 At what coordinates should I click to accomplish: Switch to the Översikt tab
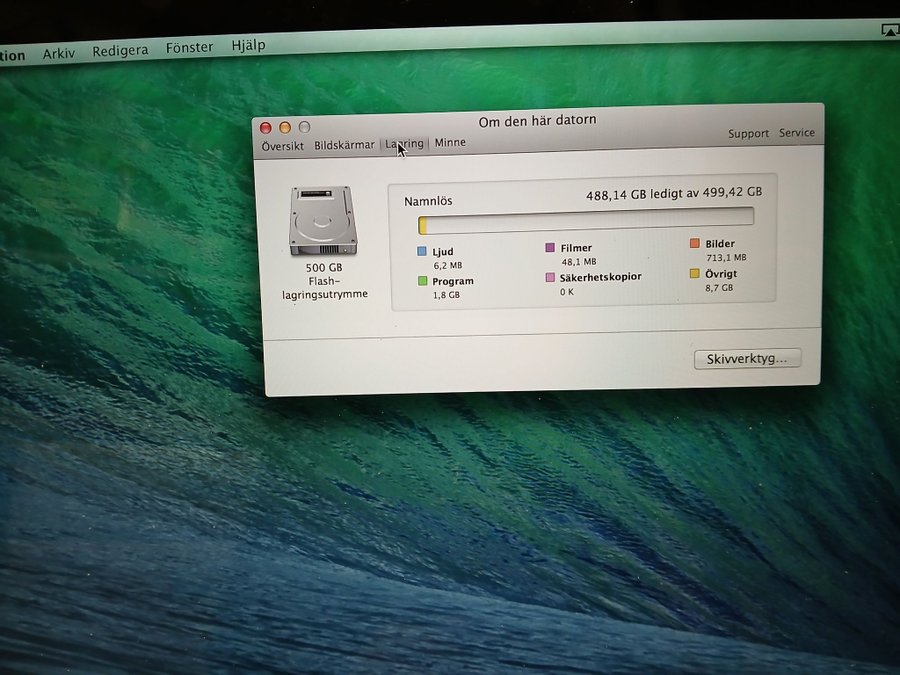283,146
